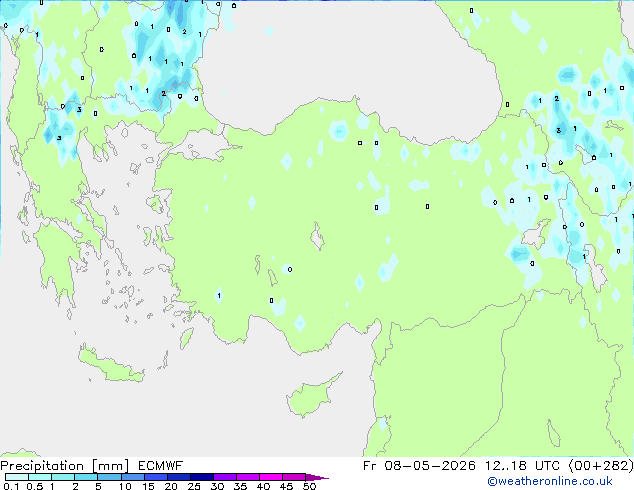Click the '(00+282)' forecast offset text

pyautogui.click(x=601, y=466)
